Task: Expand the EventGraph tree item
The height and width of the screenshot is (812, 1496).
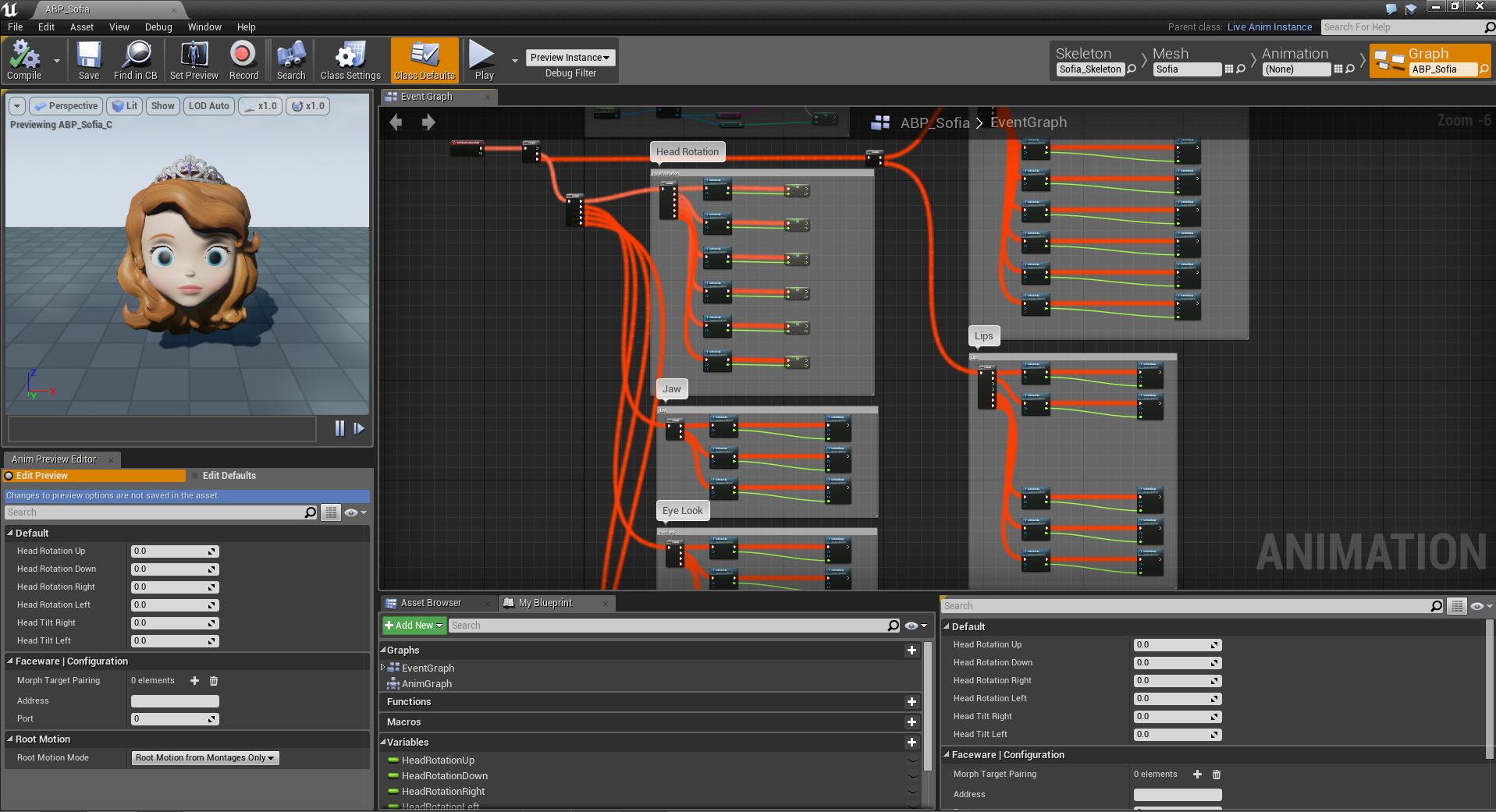Action: 383,668
